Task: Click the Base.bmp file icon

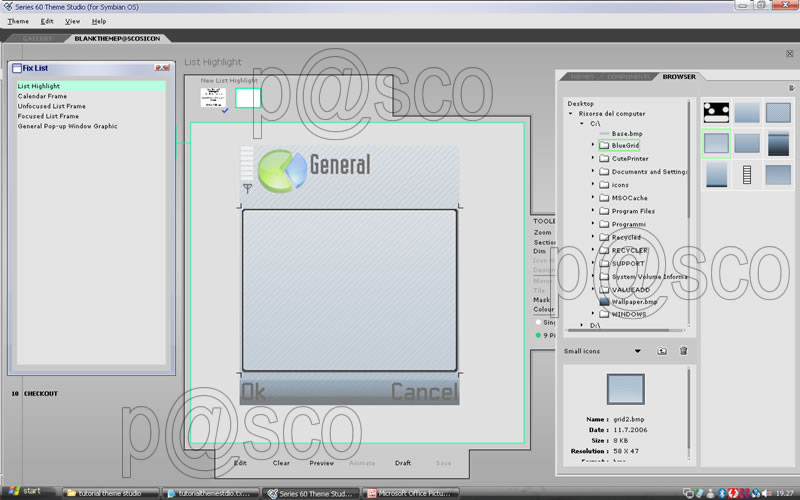Action: point(605,134)
